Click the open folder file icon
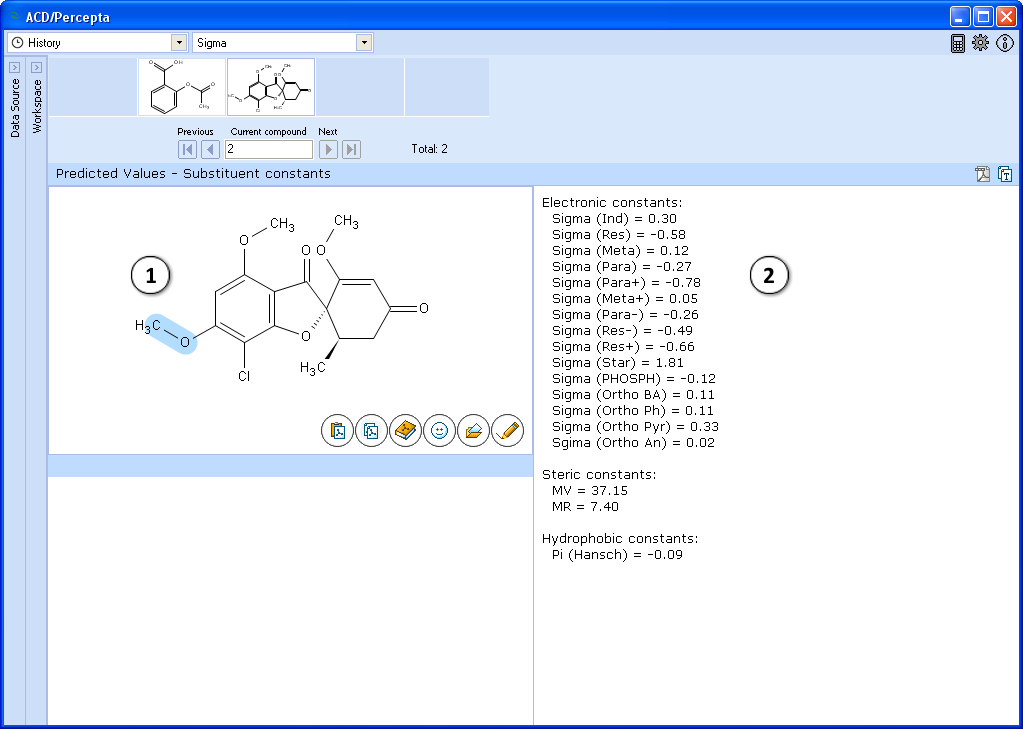Screen dimensions: 1023x729 [x=473, y=430]
